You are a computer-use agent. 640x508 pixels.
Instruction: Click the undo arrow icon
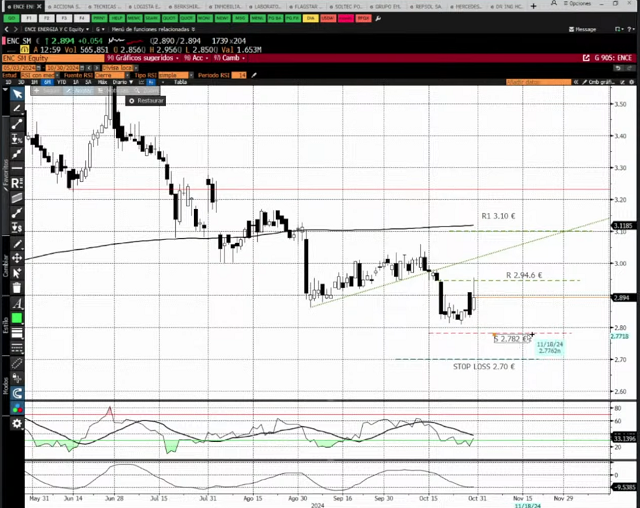click(618, 67)
